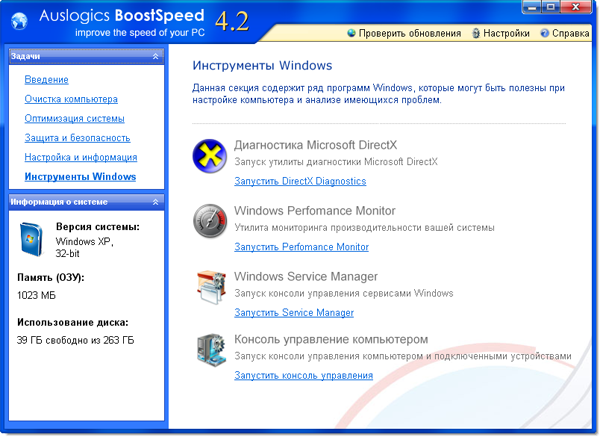Click the Auslogics globe logo icon
This screenshot has height=437, width=600.
point(19,21)
